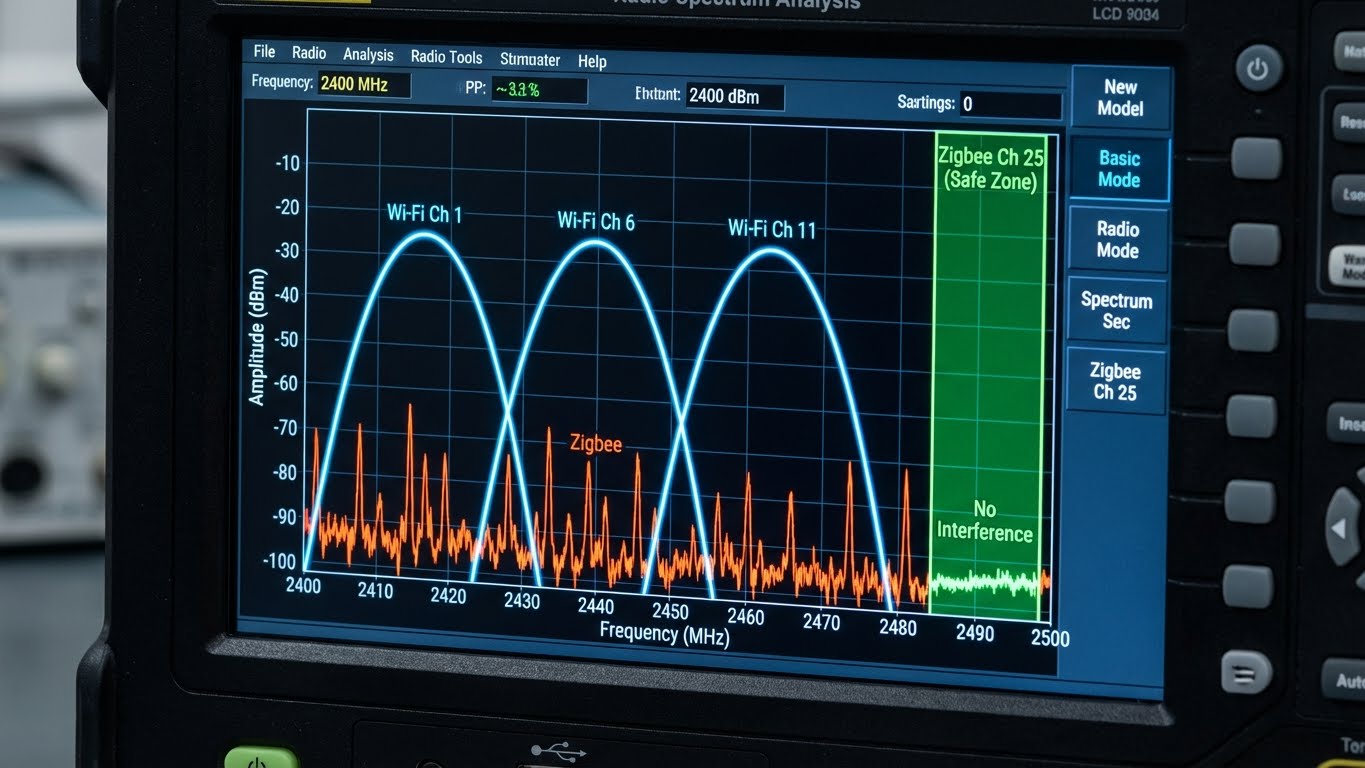Click the Frequency field showing 2400 MHz
The height and width of the screenshot is (768, 1365).
363,85
